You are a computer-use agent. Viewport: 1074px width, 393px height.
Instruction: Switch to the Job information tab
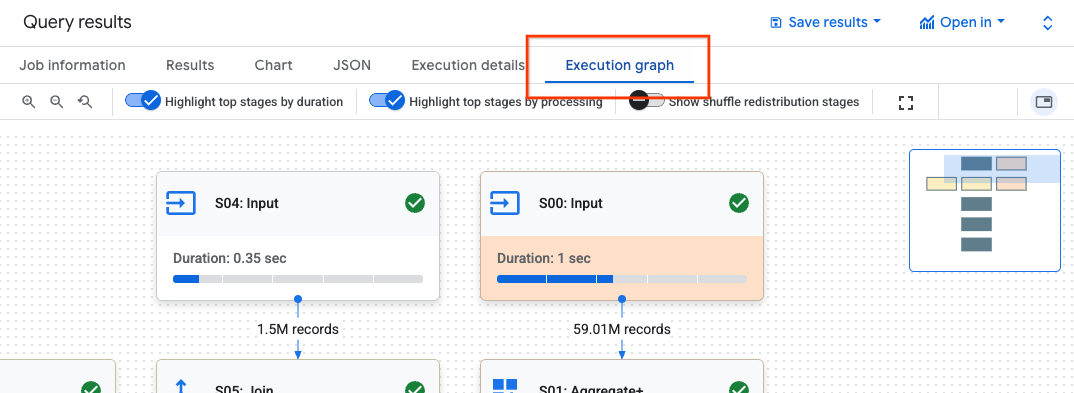click(72, 66)
